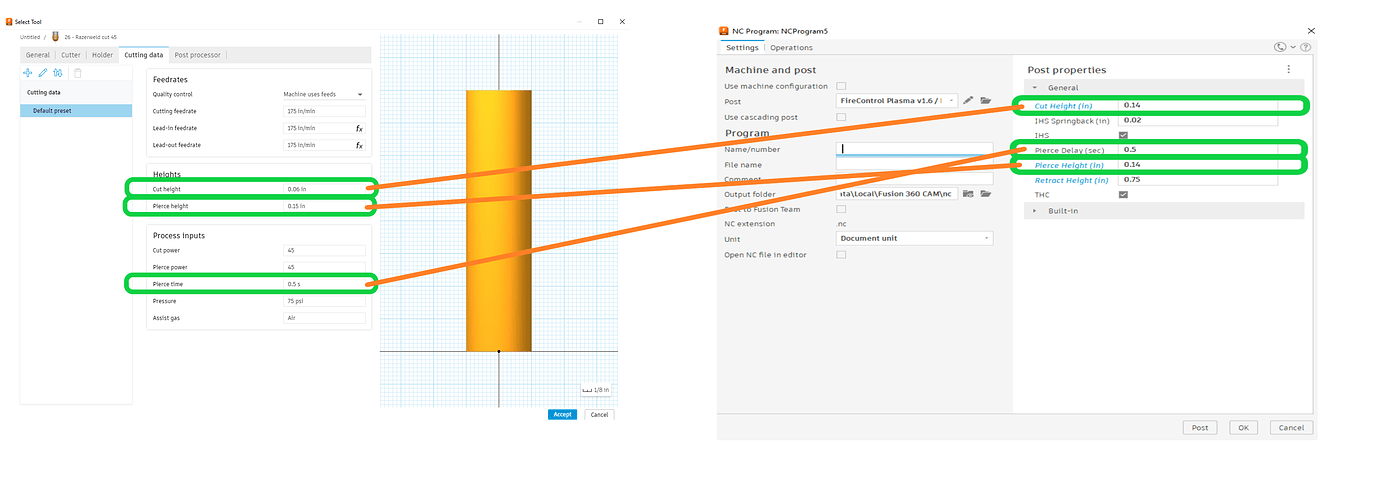The height and width of the screenshot is (484, 1380).
Task: Click the pencil rename preset icon
Action: [x=43, y=73]
